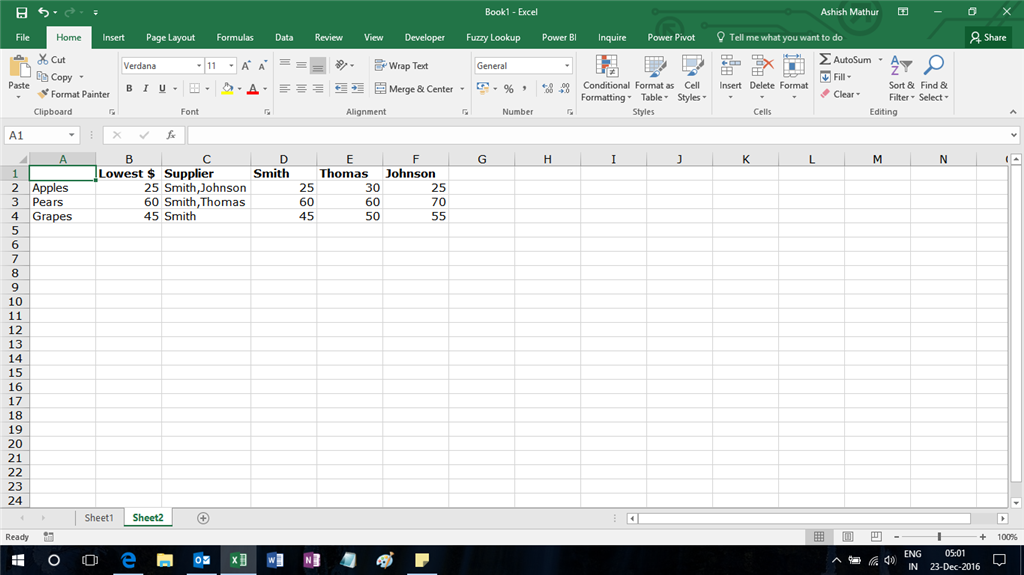The image size is (1024, 575).
Task: Open Sort & Filter options
Action: [x=901, y=78]
